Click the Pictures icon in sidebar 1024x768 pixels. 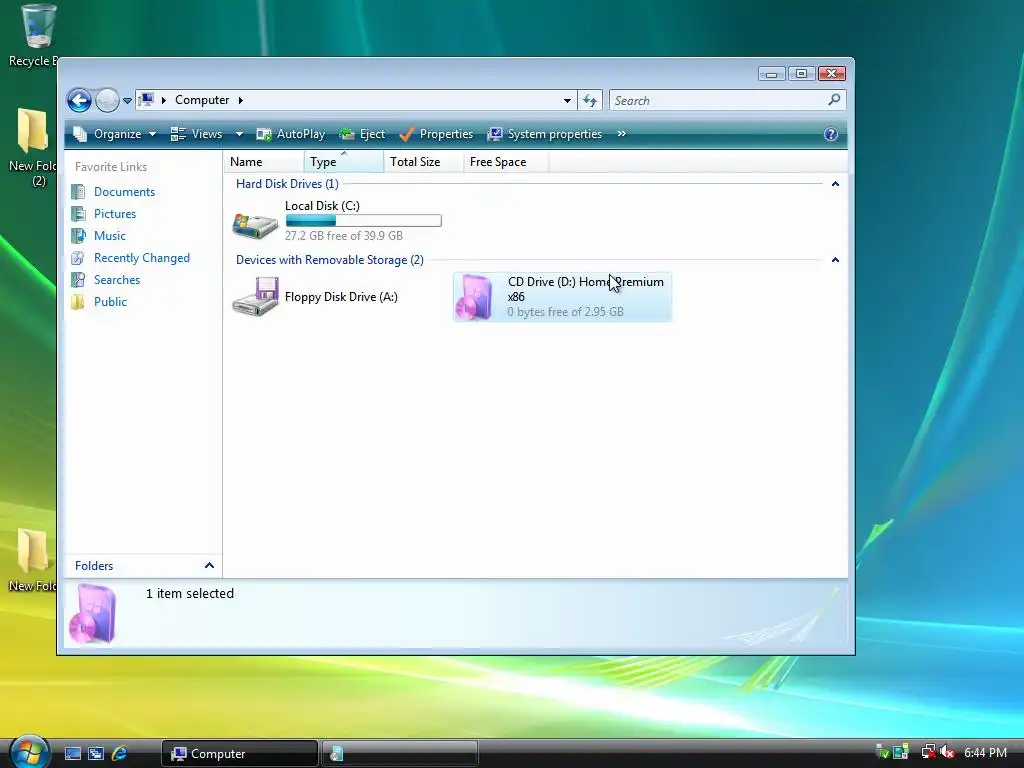(78, 214)
